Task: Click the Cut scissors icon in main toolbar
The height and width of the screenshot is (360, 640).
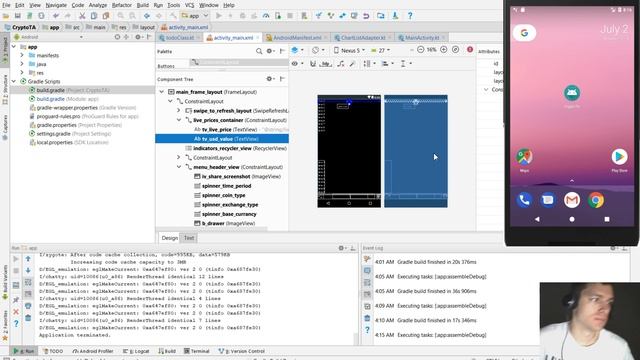Action: coord(82,16)
